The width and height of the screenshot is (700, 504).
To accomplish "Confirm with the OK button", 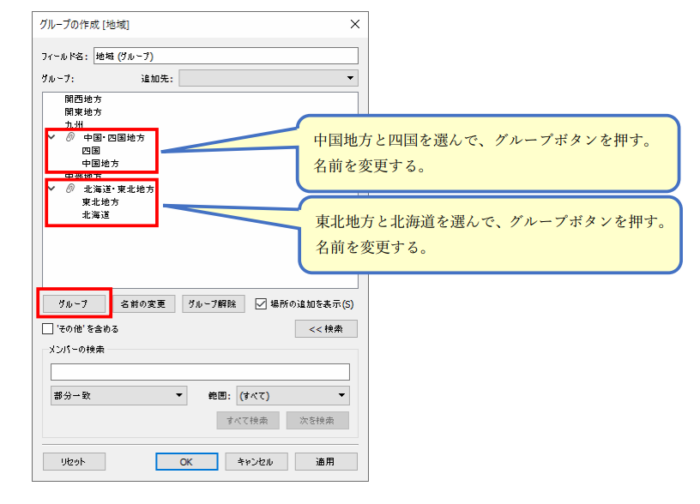I will [187, 462].
